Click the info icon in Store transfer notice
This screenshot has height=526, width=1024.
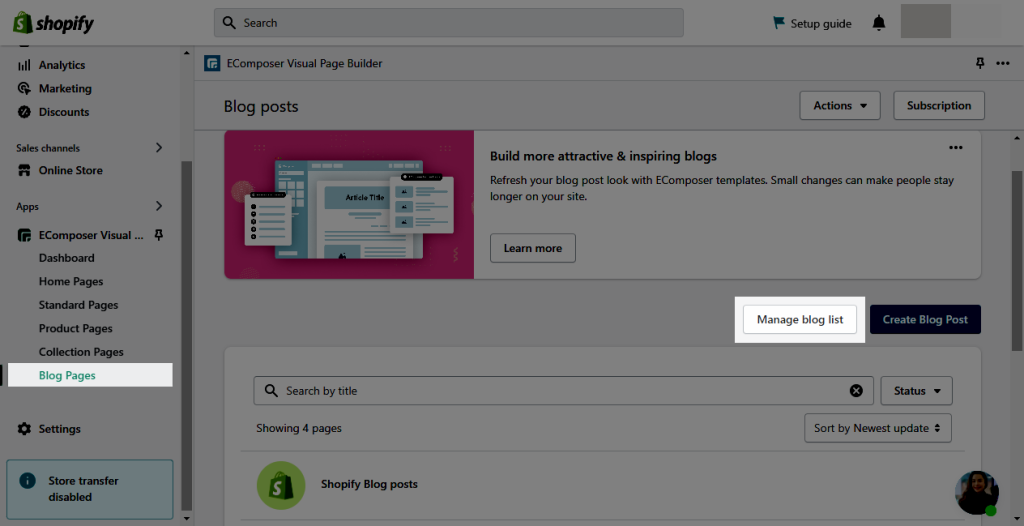(x=27, y=481)
